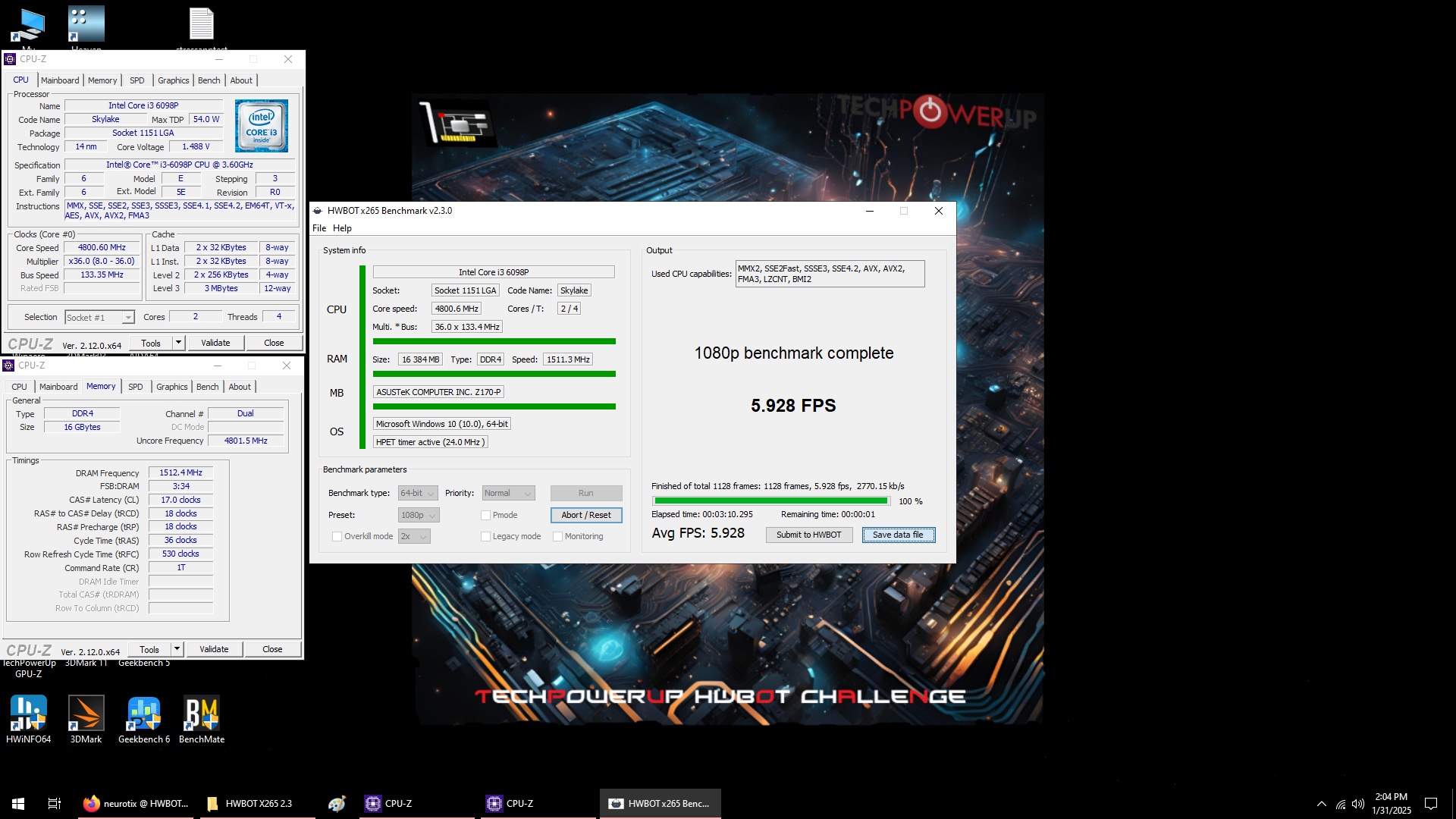Click Tools button in upper CPU-Z
Image resolution: width=1456 pixels, height=819 pixels.
[151, 343]
